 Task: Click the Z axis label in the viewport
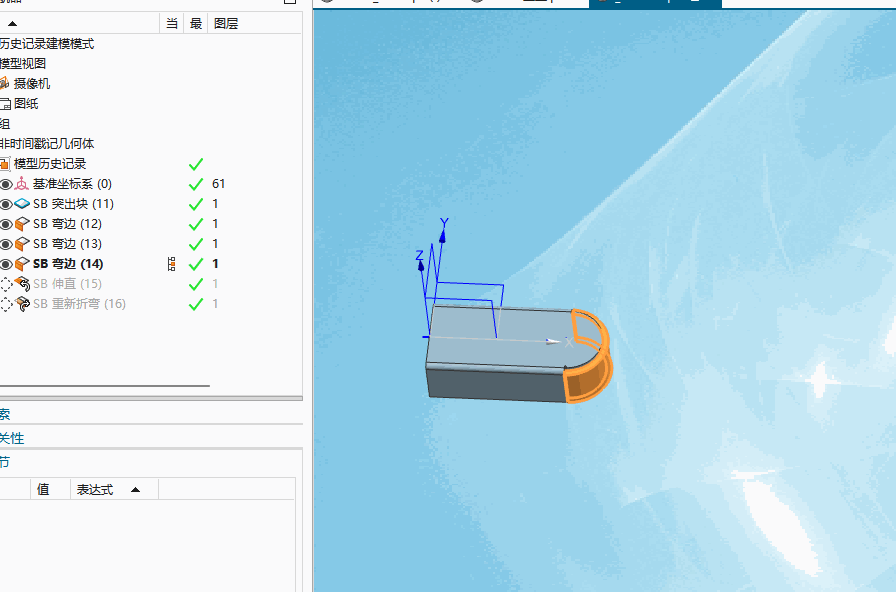click(419, 255)
